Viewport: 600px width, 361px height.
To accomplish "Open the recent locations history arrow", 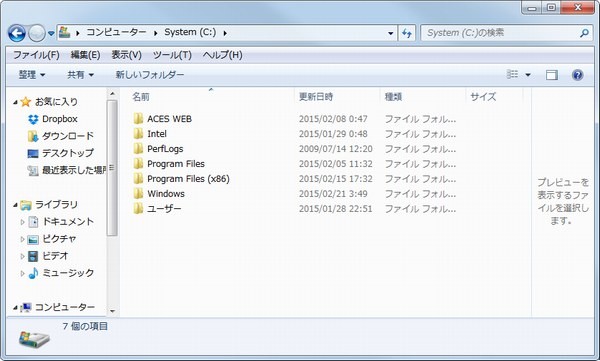I will [51, 34].
